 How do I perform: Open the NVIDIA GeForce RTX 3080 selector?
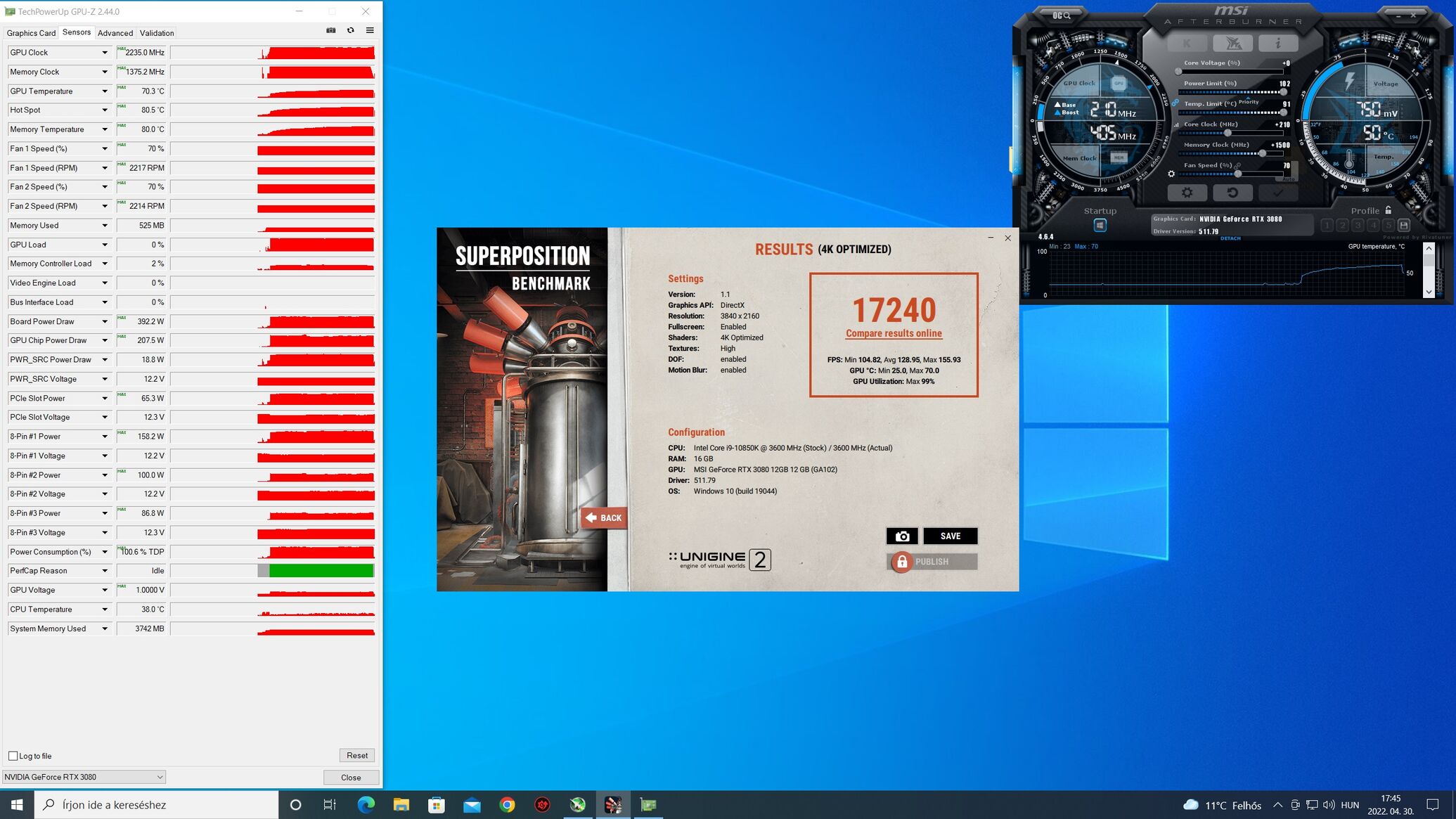point(84,777)
